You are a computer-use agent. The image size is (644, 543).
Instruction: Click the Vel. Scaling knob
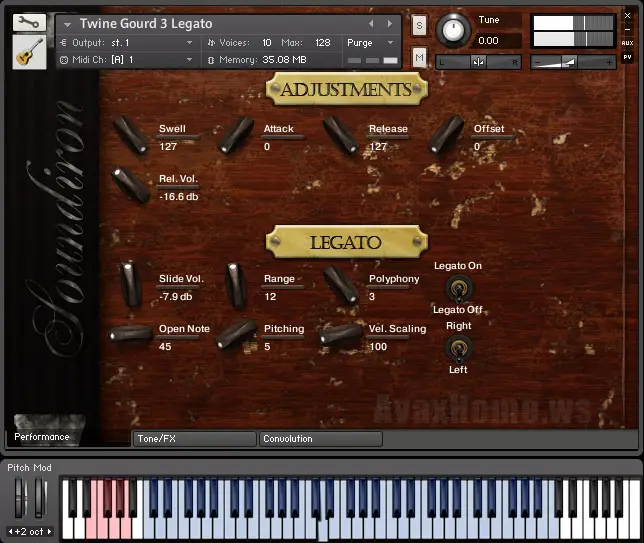click(x=341, y=334)
